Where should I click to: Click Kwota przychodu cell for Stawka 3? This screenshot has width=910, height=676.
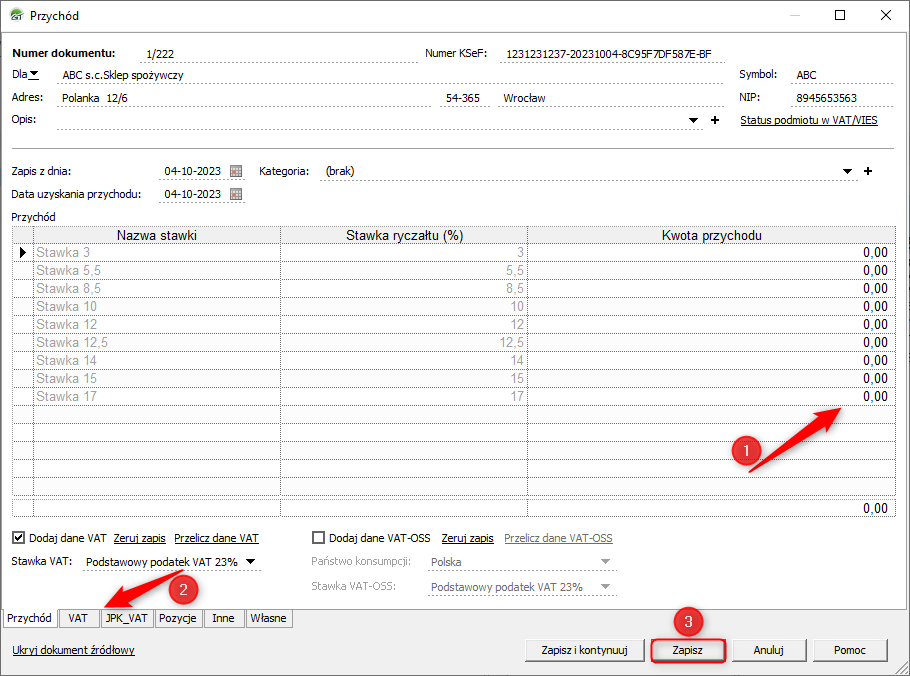(x=711, y=252)
